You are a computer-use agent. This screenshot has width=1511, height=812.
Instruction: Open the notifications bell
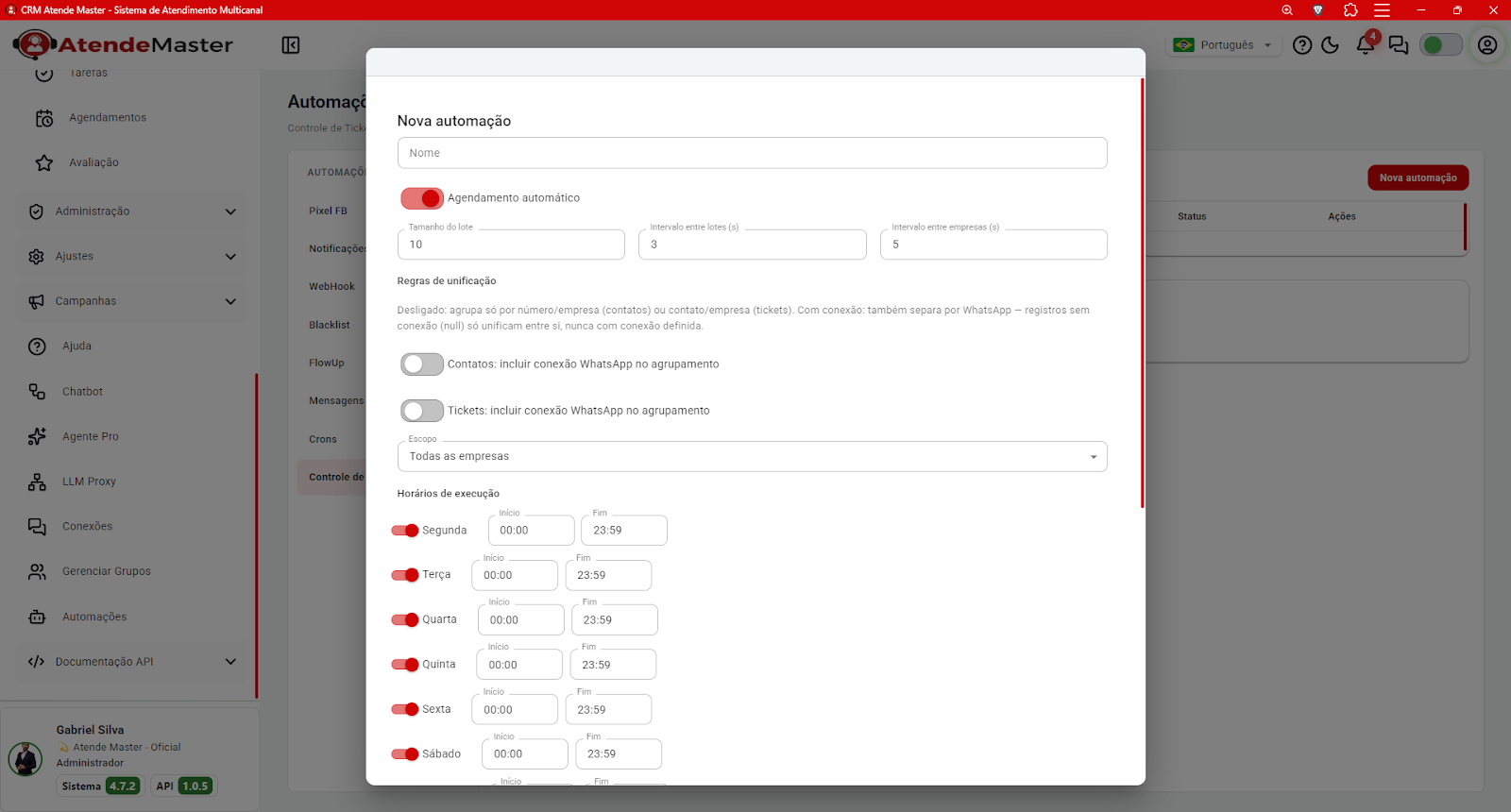point(1366,45)
